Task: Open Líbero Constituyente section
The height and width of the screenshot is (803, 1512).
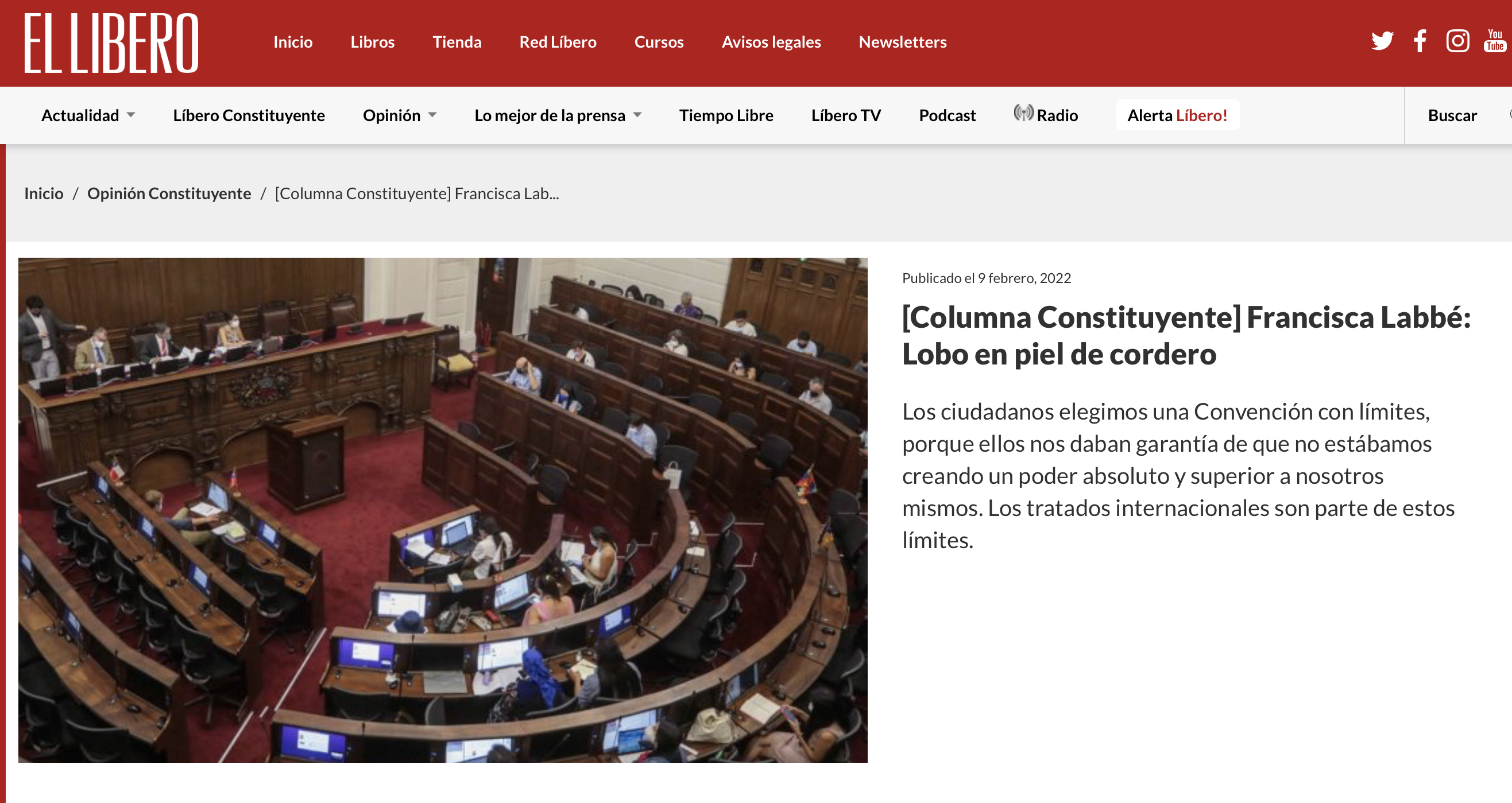Action: [249, 115]
